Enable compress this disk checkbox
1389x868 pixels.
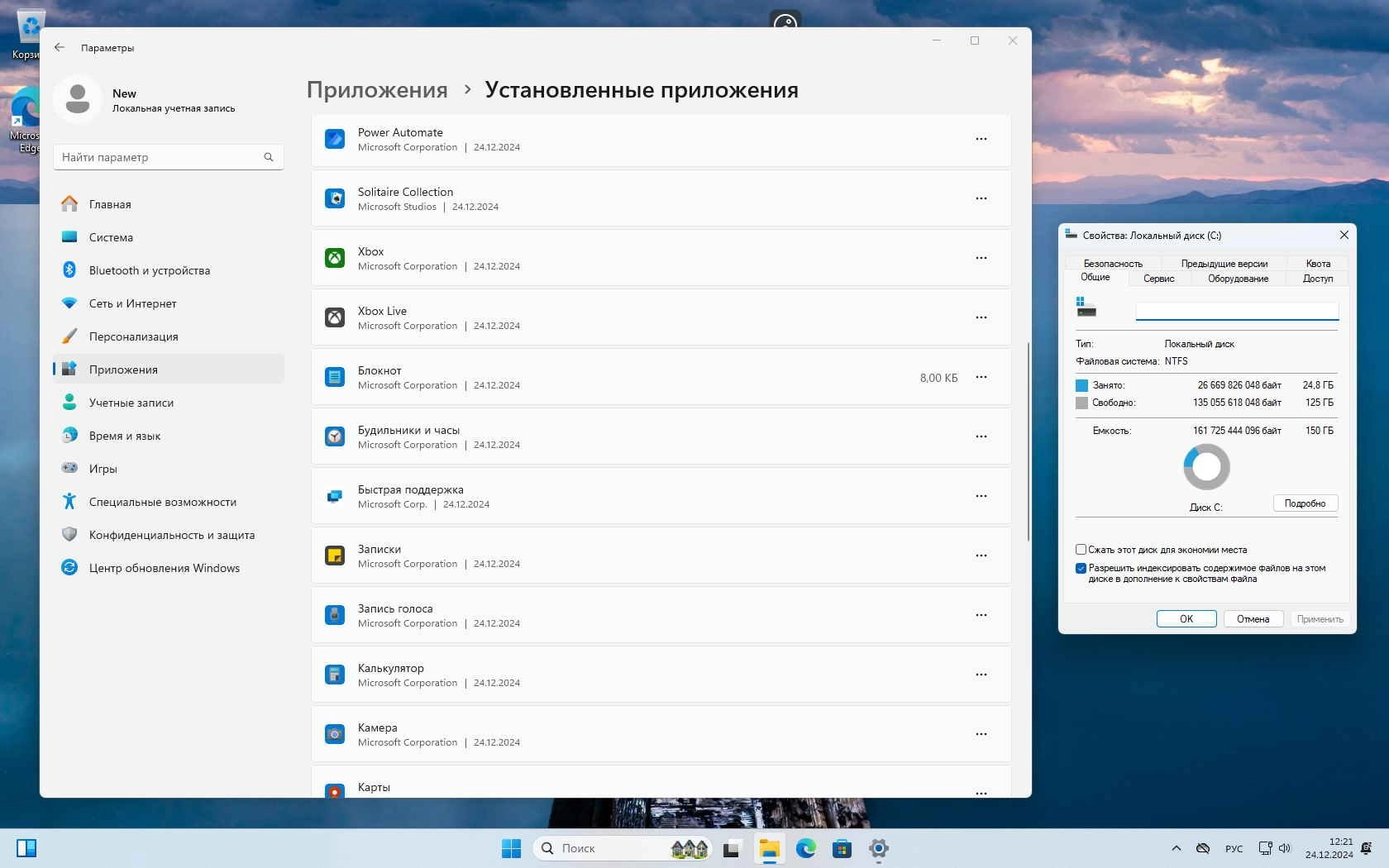click(1081, 550)
